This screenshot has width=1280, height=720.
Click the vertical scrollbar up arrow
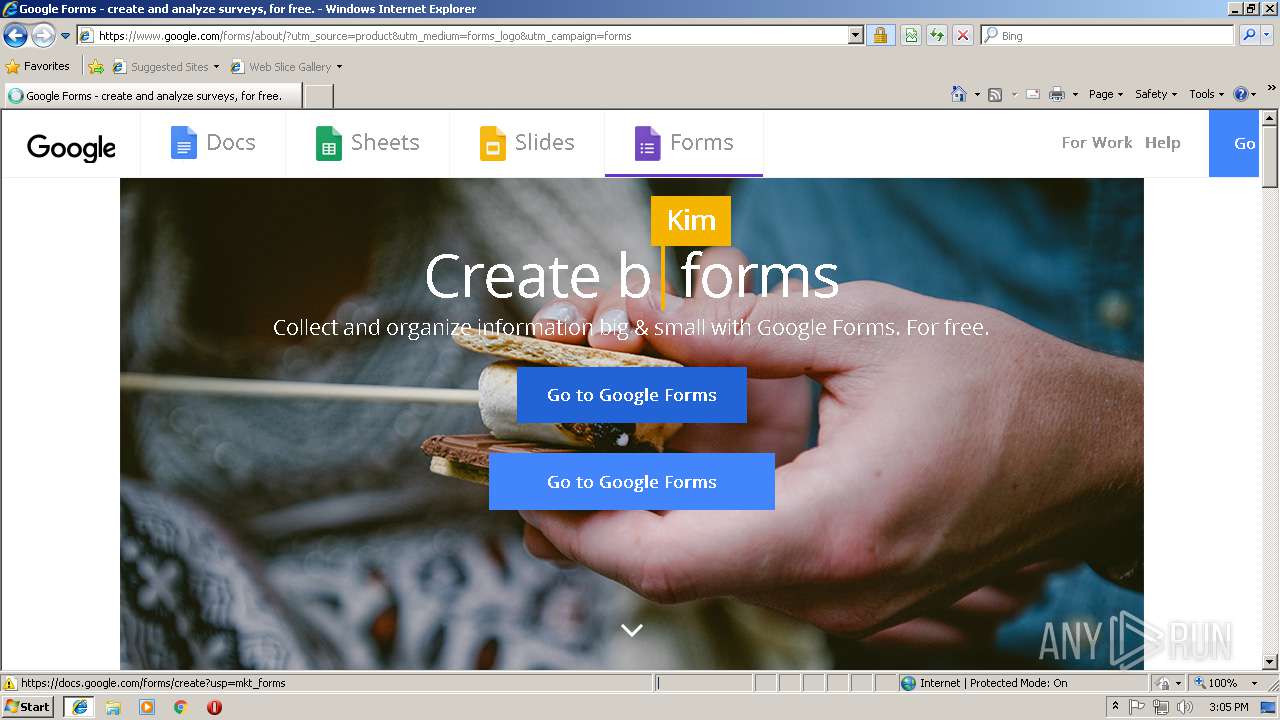1270,119
